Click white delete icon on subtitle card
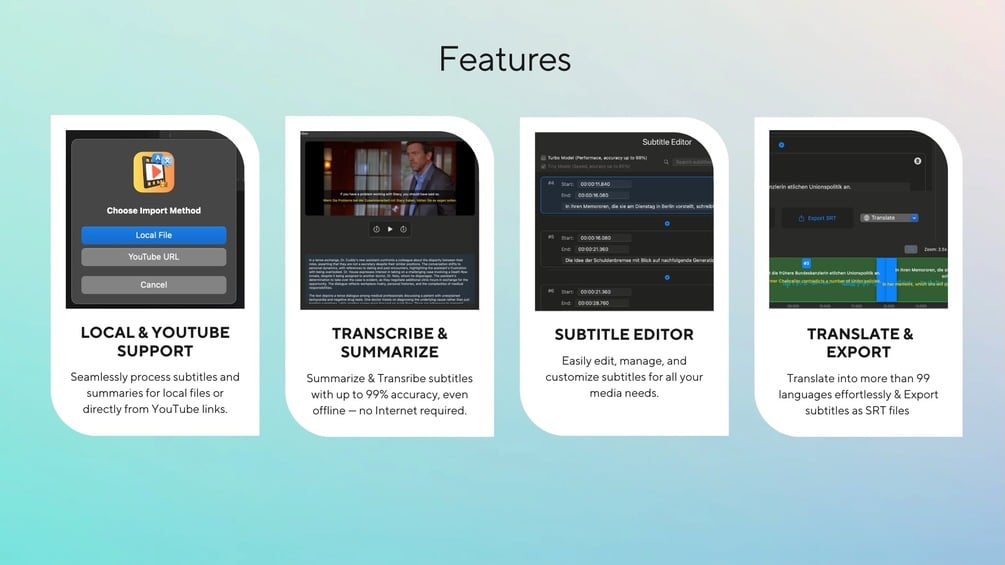Image resolution: width=1005 pixels, height=565 pixels. [x=917, y=161]
